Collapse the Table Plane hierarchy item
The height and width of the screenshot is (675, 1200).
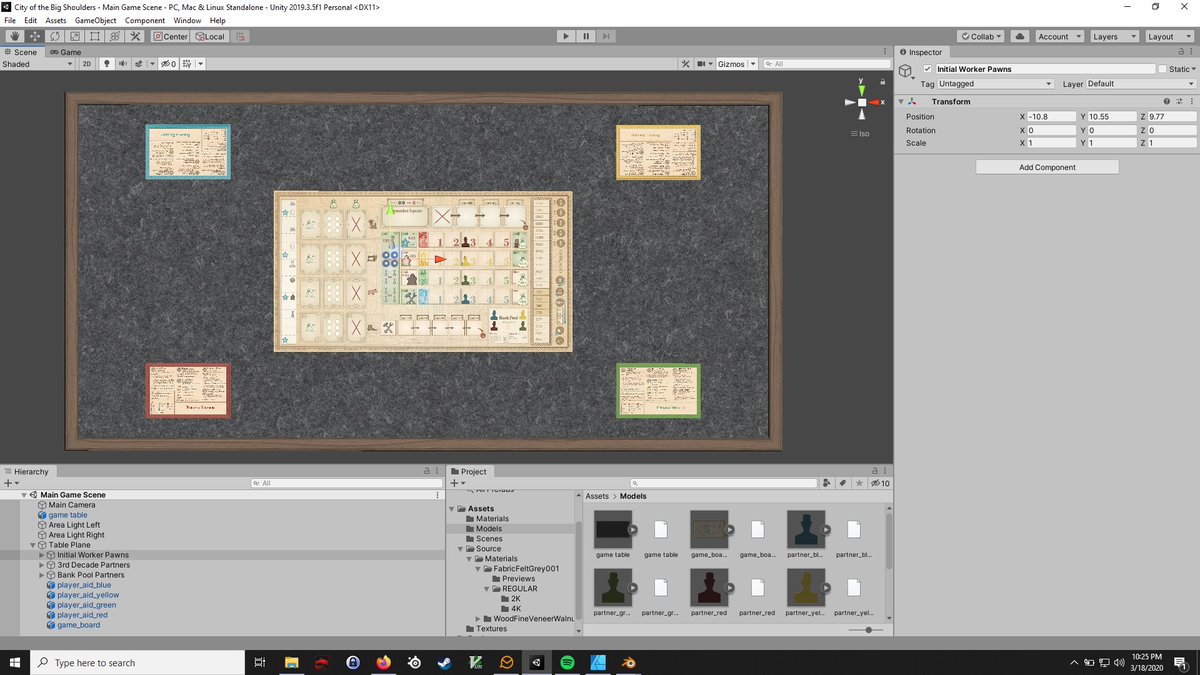tap(33, 545)
